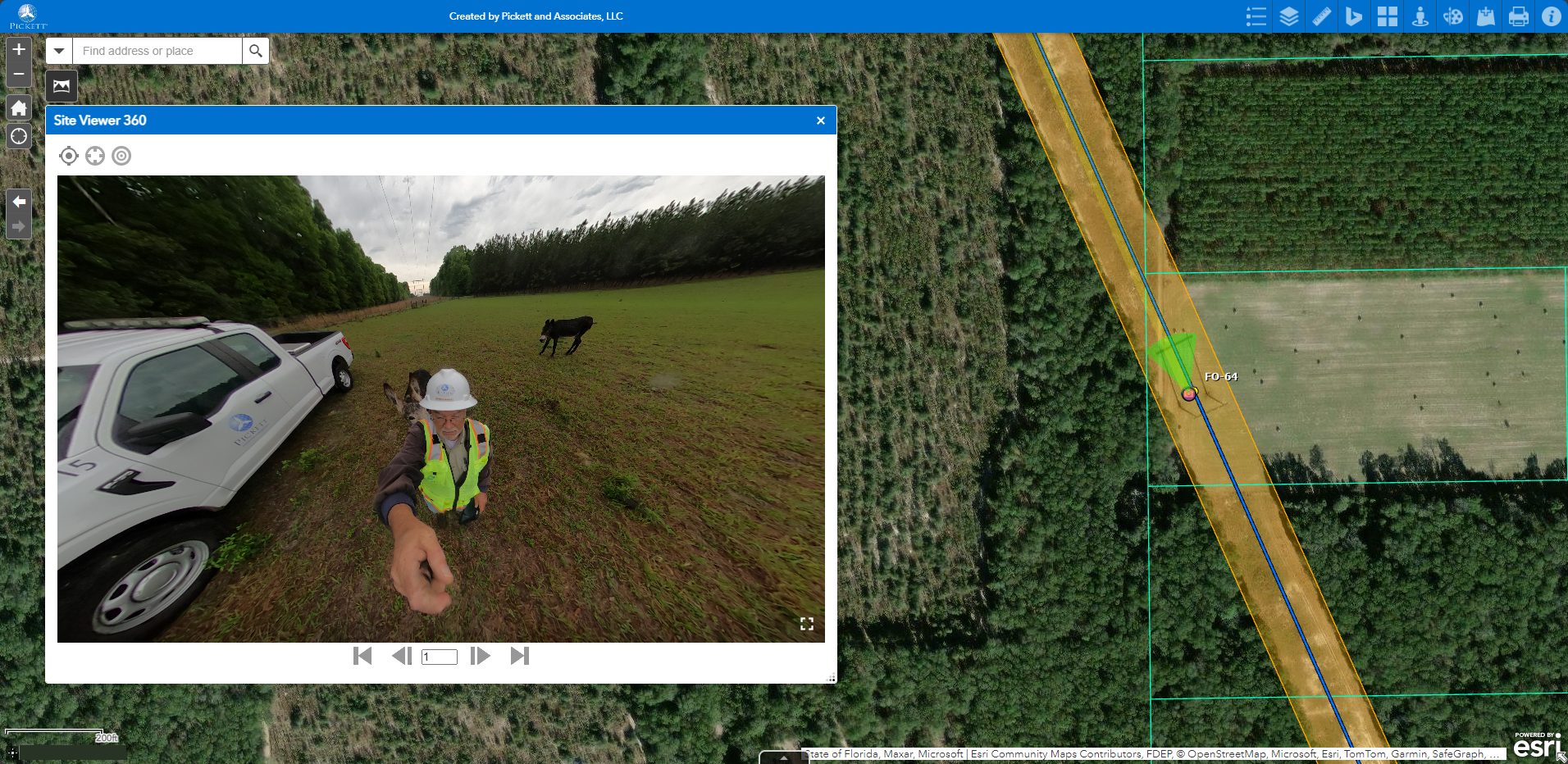Screen dimensions: 1568x764
Task: Expand the search source dropdown arrow
Action: [x=59, y=51]
